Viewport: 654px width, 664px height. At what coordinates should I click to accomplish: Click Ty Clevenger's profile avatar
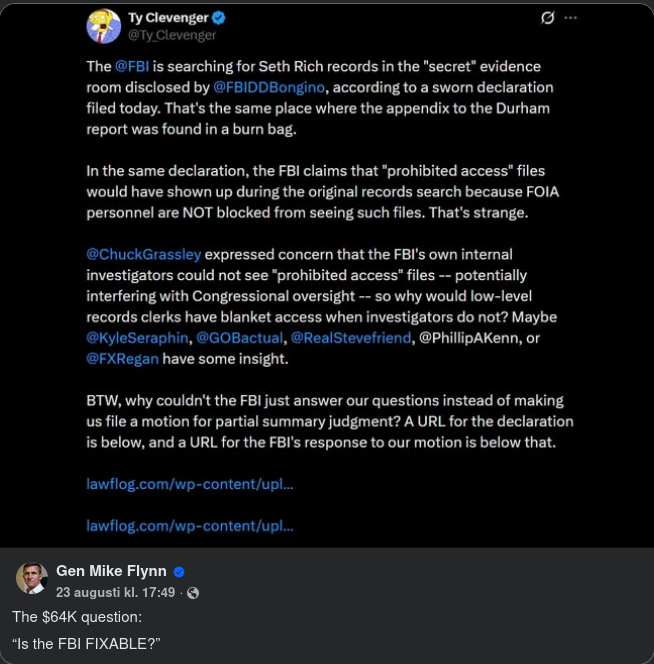103,26
